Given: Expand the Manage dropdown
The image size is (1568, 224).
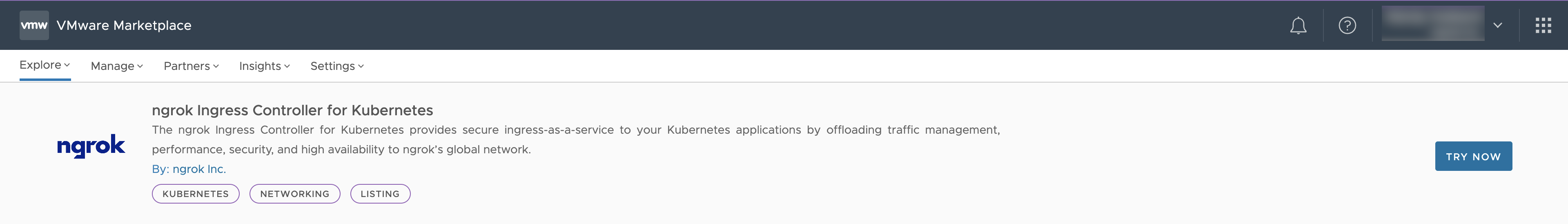Looking at the screenshot, I should (x=116, y=66).
